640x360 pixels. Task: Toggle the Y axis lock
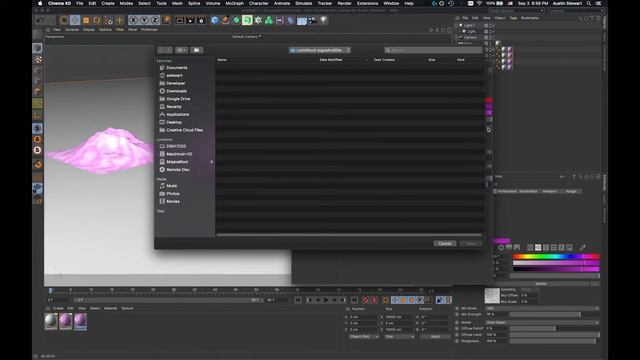(144, 20)
